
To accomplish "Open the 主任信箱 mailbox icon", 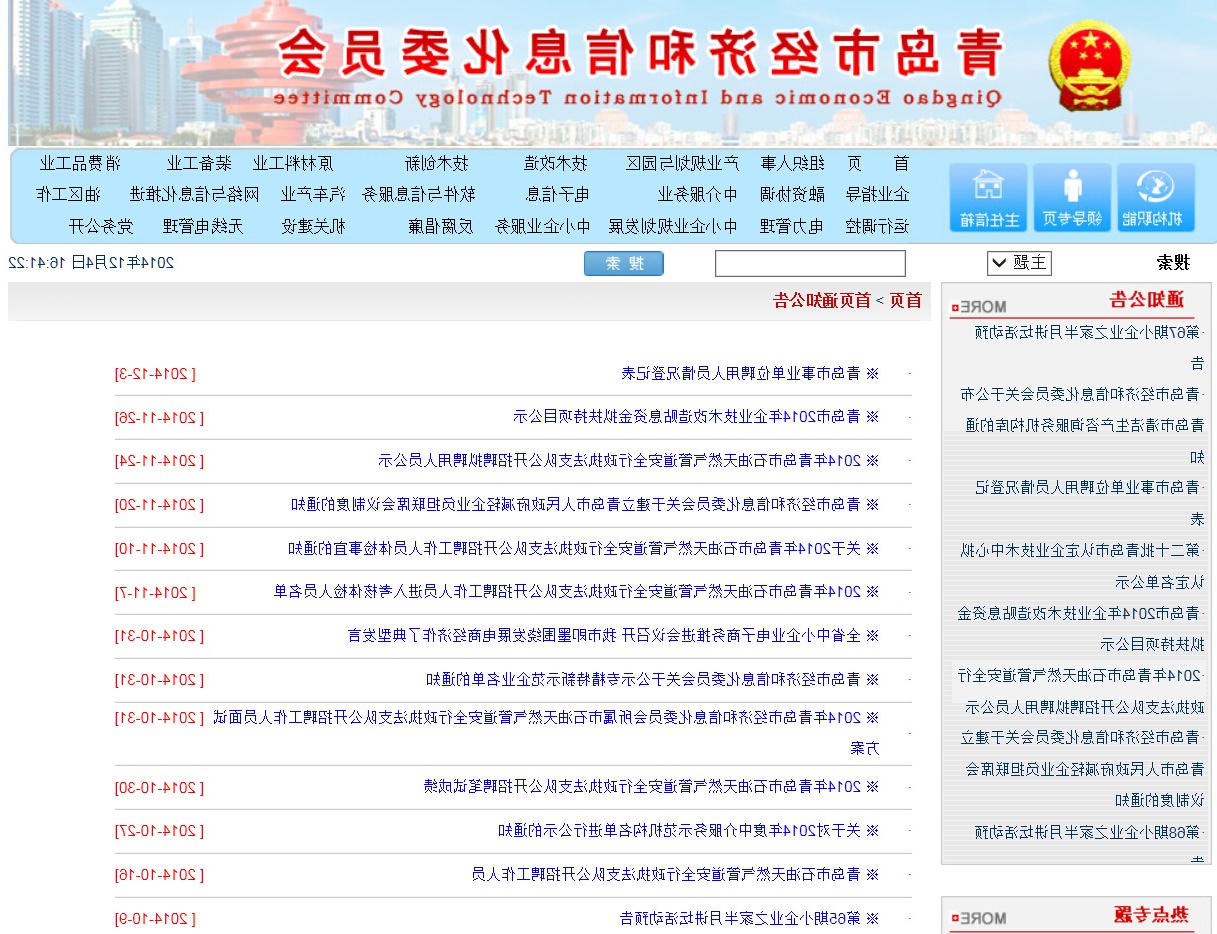I will tap(988, 198).
